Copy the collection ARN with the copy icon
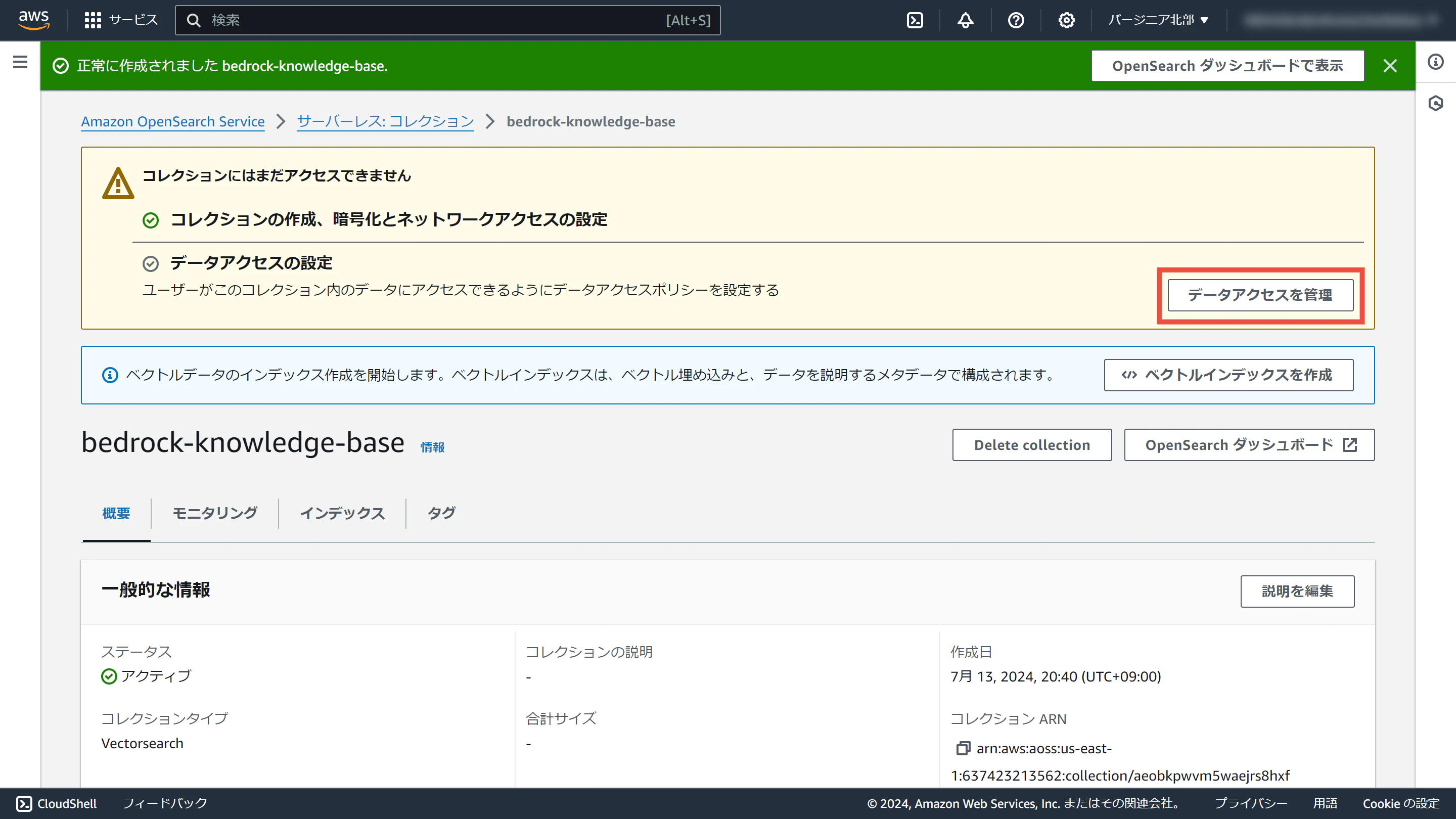 963,748
